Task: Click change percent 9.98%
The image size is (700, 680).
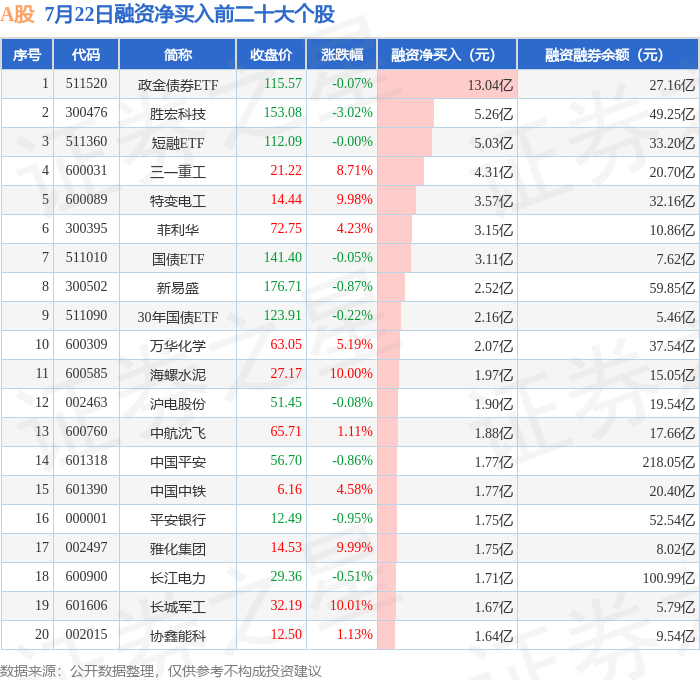Action: point(354,200)
